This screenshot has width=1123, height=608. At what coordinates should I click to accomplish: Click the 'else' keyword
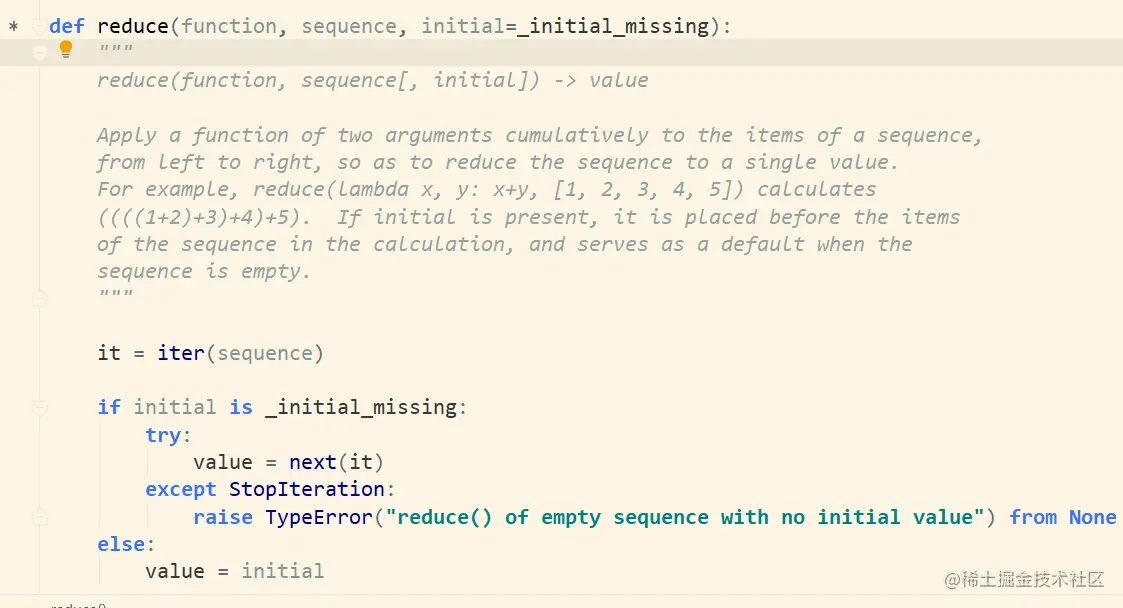121,544
